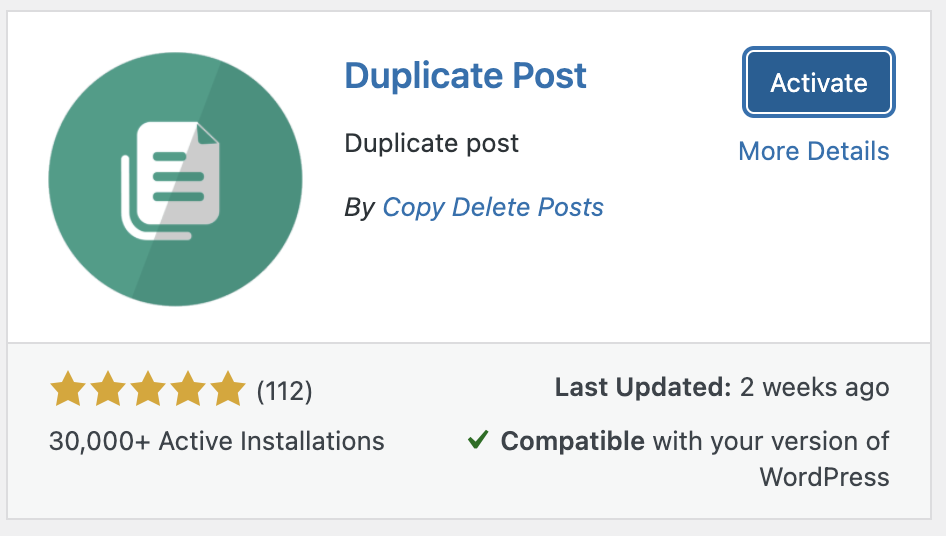The image size is (946, 536).
Task: Visit the Copy Delete Posts author link
Action: 493,207
